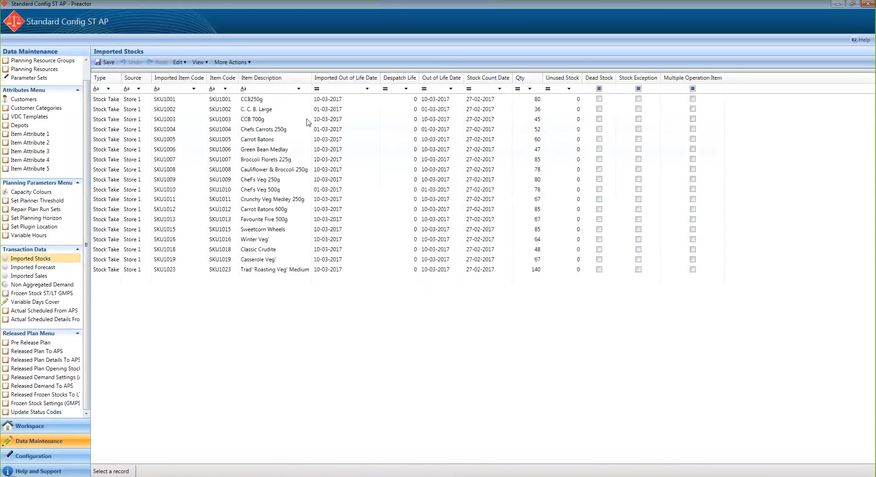Toggle Dead Stock checkbox for SKU1001 row

coord(599,99)
